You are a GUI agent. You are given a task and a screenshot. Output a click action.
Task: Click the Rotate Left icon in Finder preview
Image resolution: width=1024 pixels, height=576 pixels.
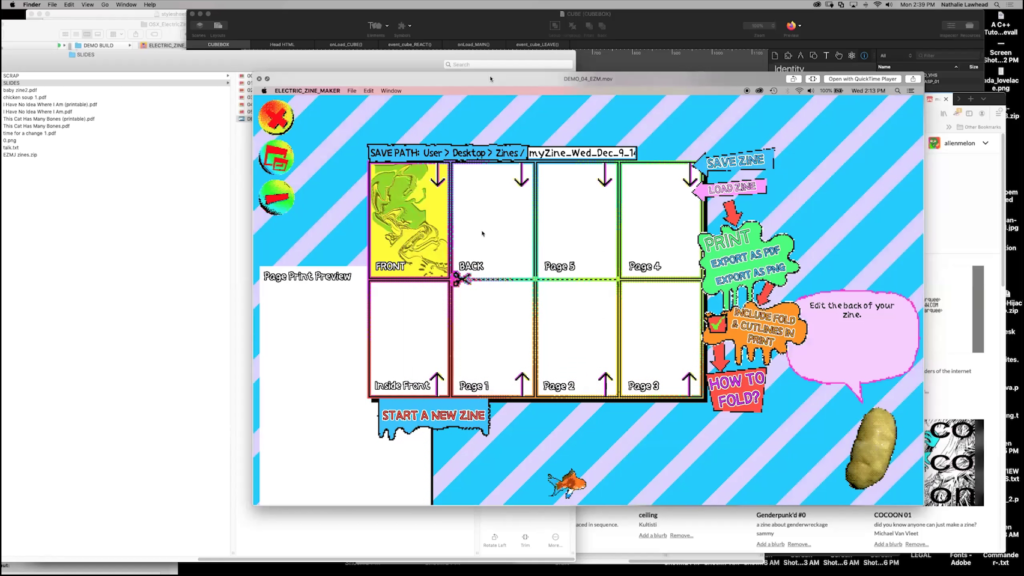pos(494,537)
